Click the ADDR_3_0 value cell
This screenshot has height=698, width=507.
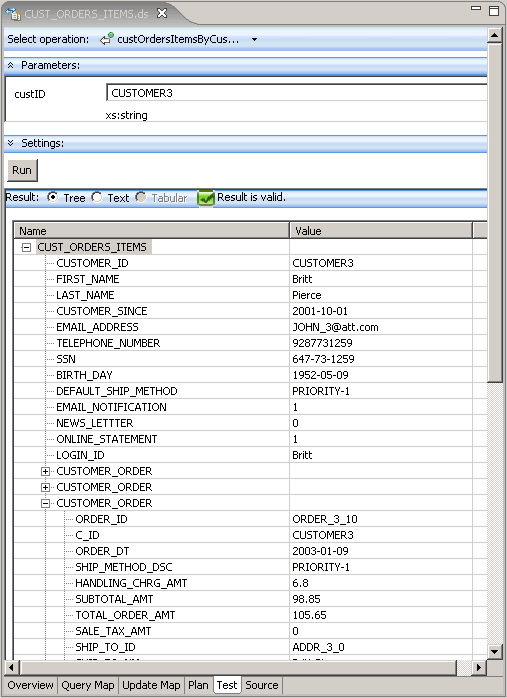pos(381,647)
